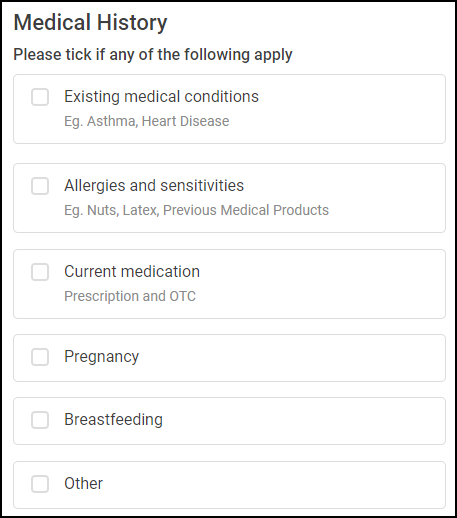The height and width of the screenshot is (518, 457).
Task: Click the Existing medical conditions label text
Action: pyautogui.click(x=161, y=97)
